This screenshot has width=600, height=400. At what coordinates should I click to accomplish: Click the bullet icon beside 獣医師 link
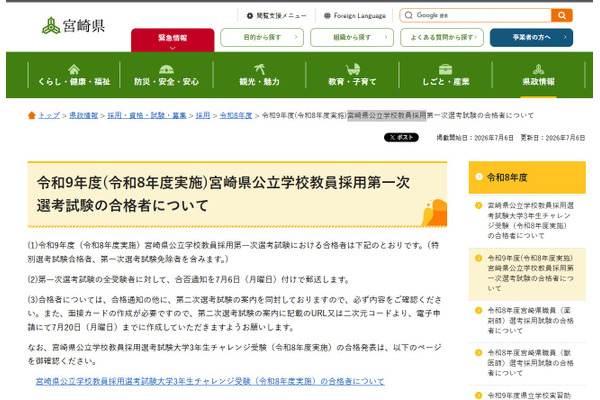(478, 353)
